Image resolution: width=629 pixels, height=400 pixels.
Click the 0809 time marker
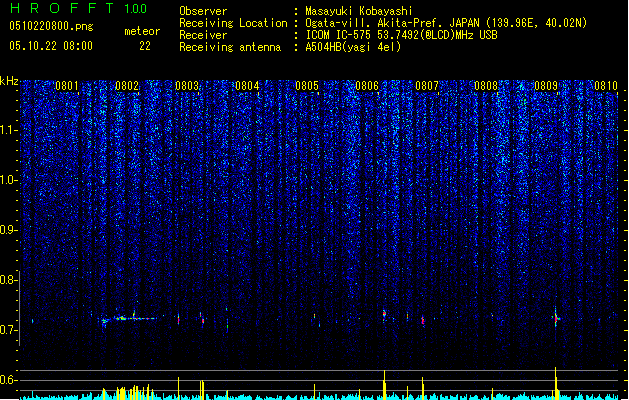(546, 86)
